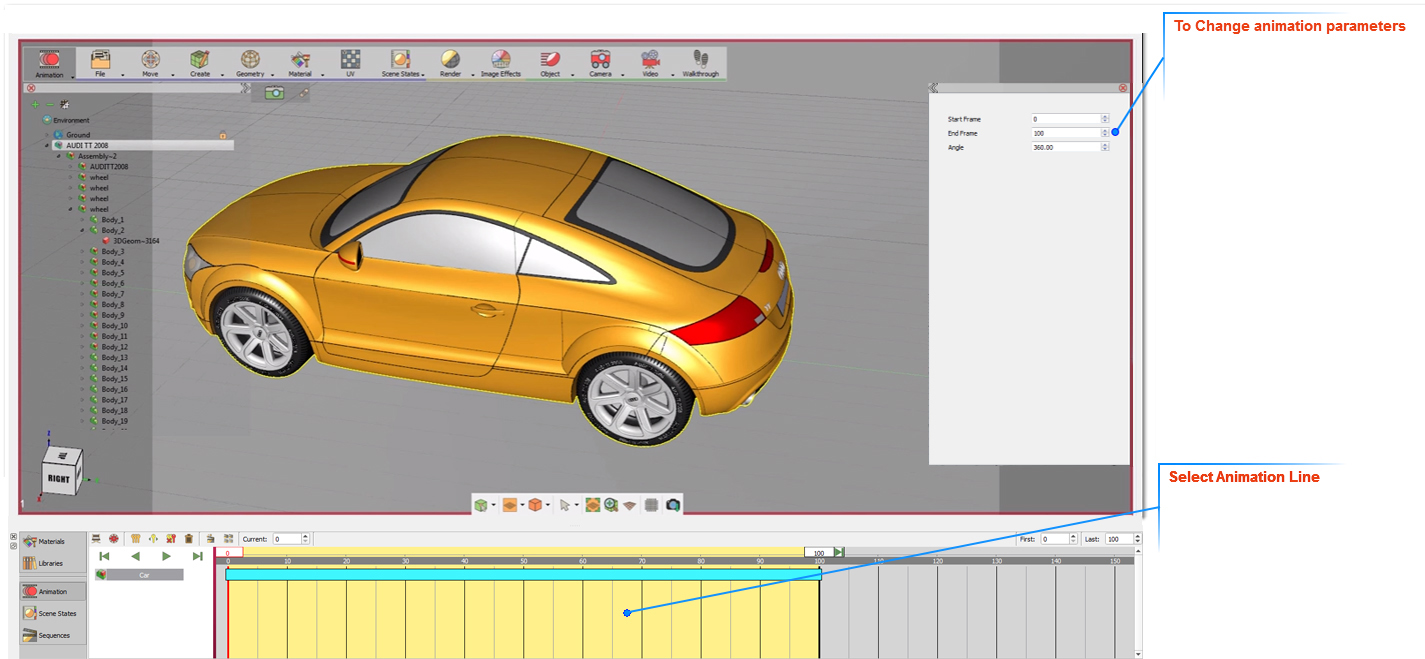Open the Material toolbar dropdown arrow
The width and height of the screenshot is (1425, 659).
point(323,74)
